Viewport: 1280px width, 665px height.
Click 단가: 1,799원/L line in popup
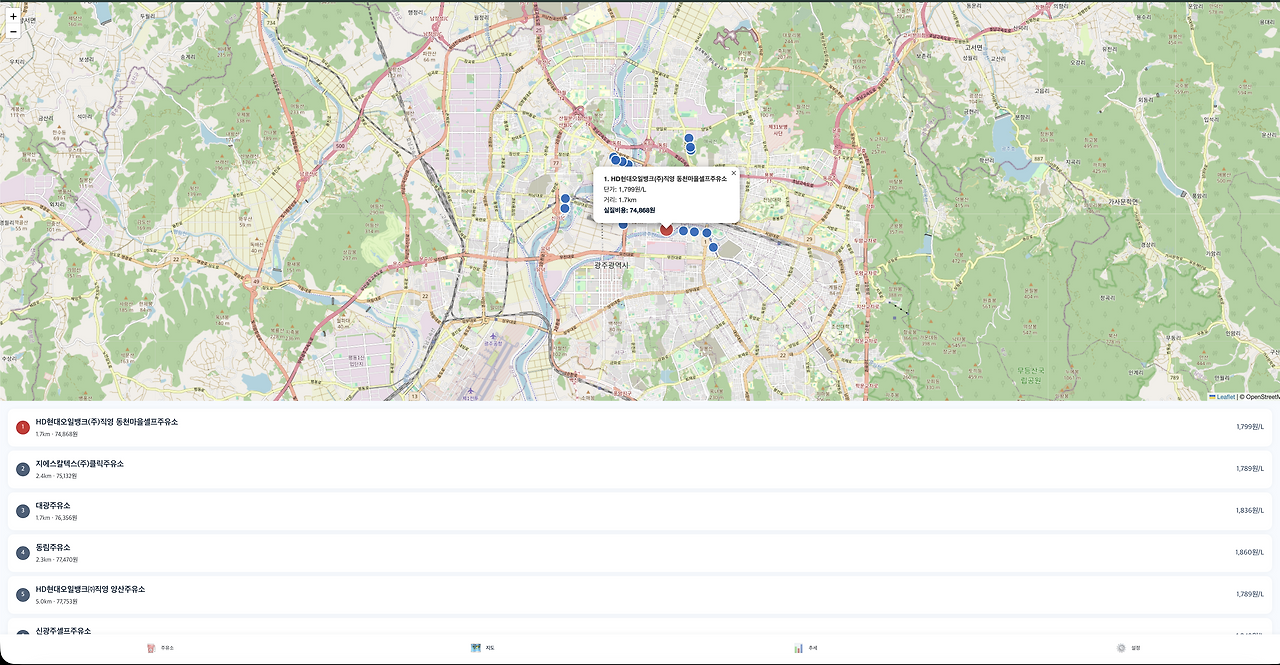pyautogui.click(x=625, y=189)
